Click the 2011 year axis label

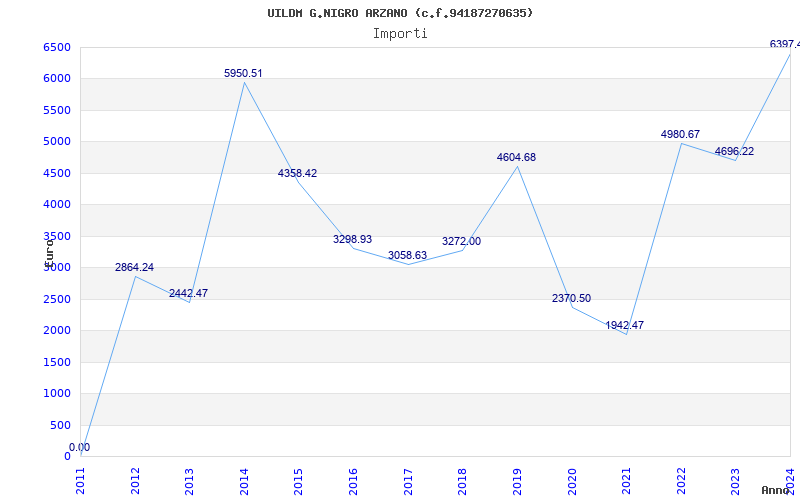click(x=81, y=481)
